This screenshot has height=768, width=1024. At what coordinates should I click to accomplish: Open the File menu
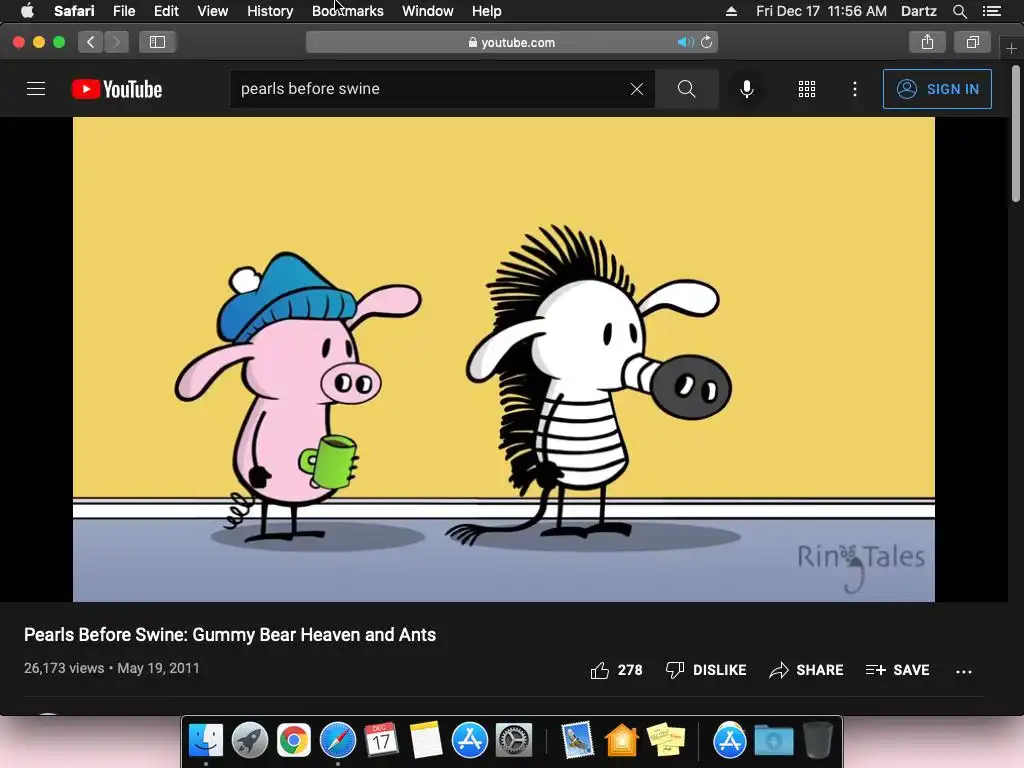pyautogui.click(x=123, y=11)
